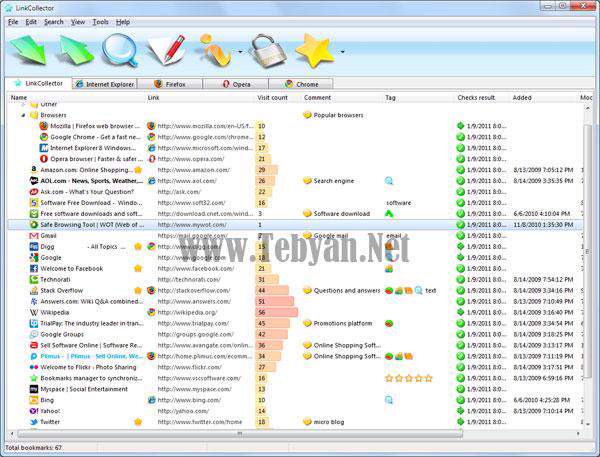Select the Browsers folder
The height and width of the screenshot is (457, 600).
point(53,115)
